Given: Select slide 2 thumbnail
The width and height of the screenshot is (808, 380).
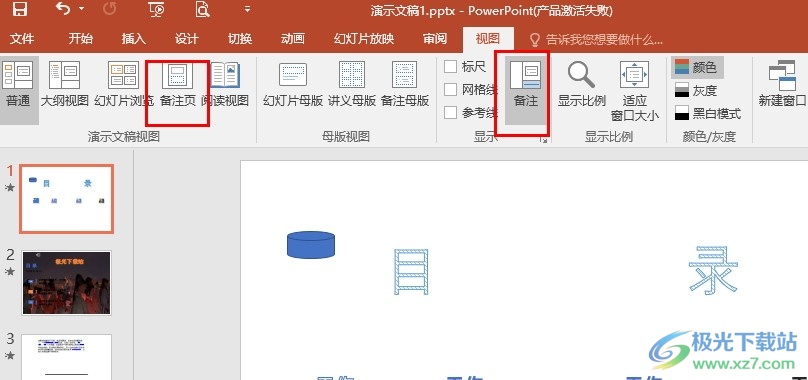Looking at the screenshot, I should pyautogui.click(x=66, y=283).
